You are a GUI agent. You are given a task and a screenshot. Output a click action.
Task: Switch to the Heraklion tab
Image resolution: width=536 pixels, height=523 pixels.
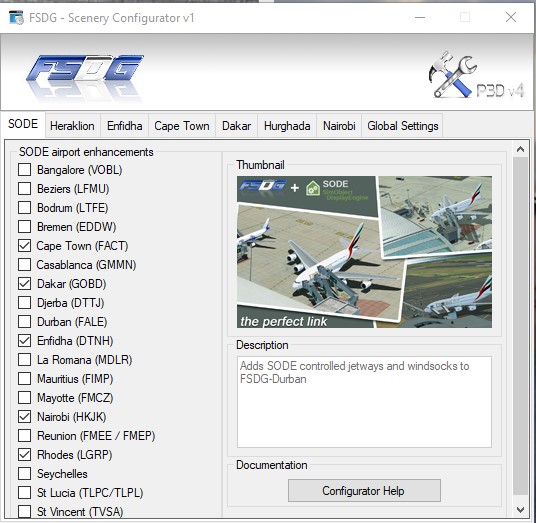point(72,126)
